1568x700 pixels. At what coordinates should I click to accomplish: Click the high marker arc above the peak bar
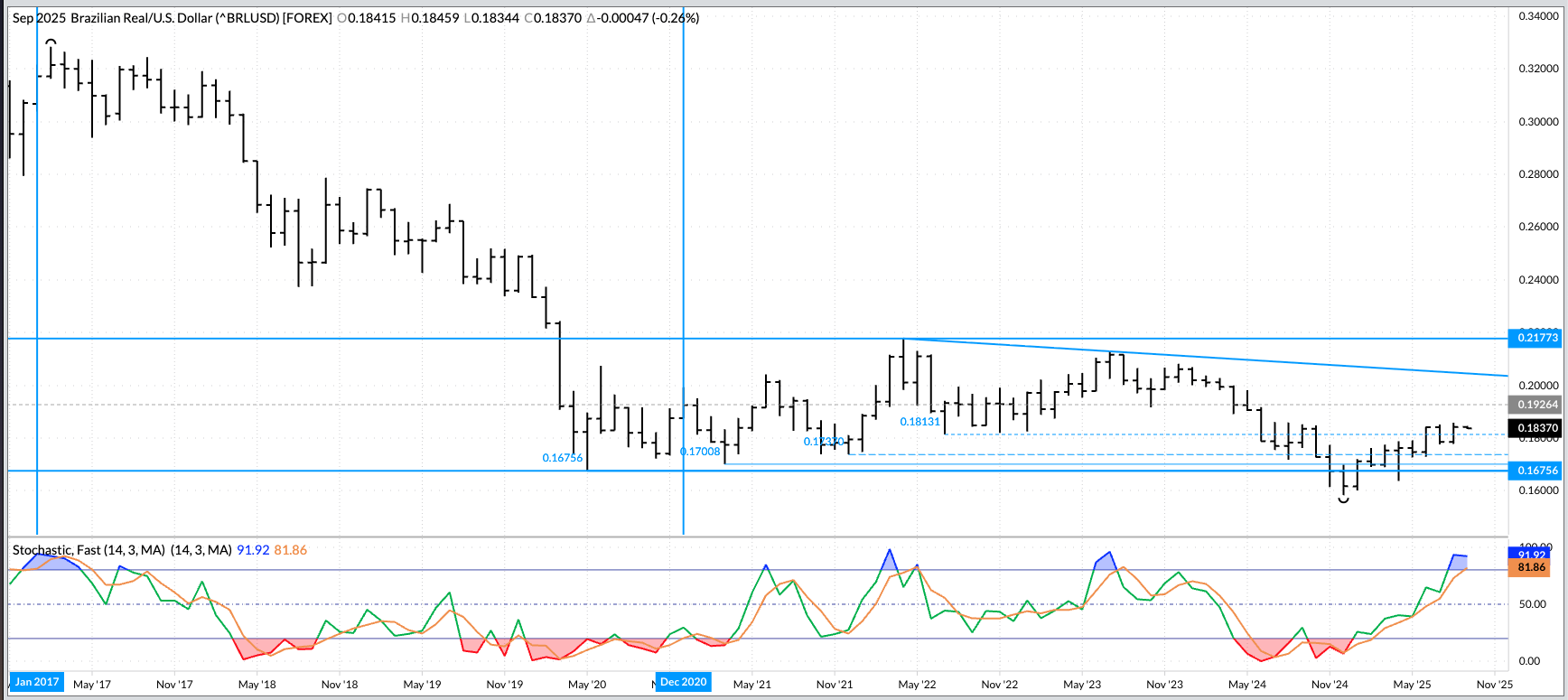click(51, 42)
